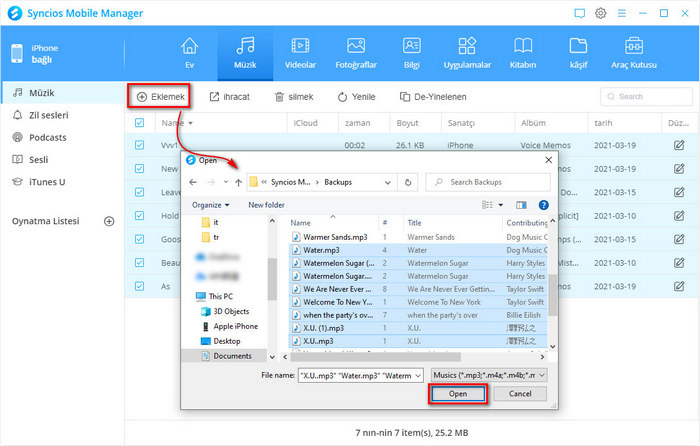Focus the main Search field
Image resolution: width=700 pixels, height=446 pixels.
(646, 96)
